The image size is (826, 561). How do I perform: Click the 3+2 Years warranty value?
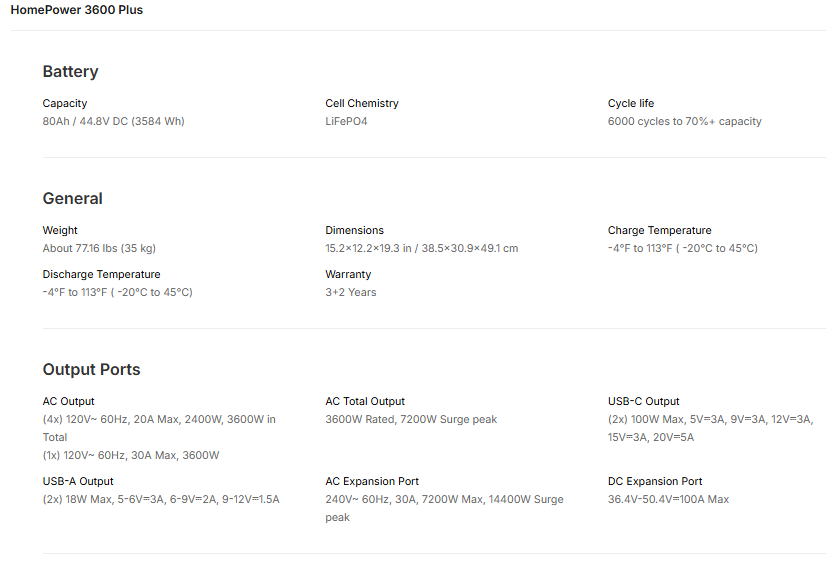(350, 292)
